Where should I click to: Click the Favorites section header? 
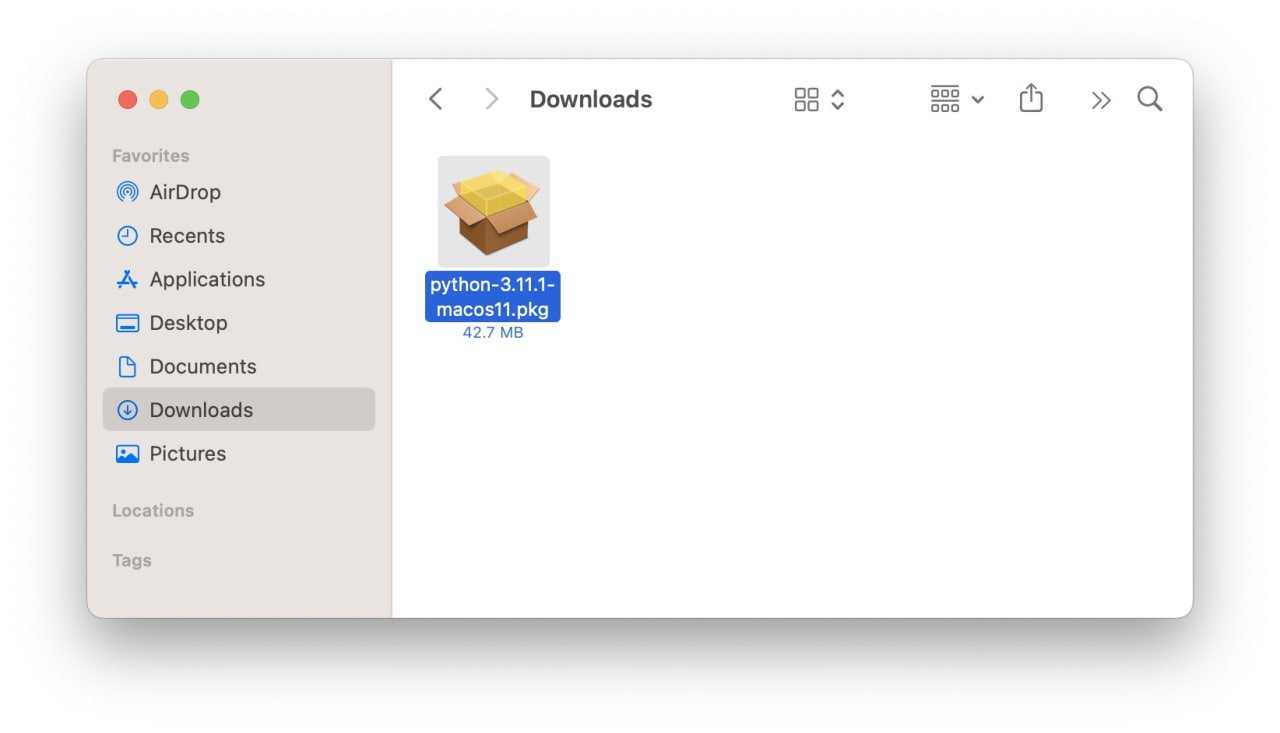[x=150, y=156]
